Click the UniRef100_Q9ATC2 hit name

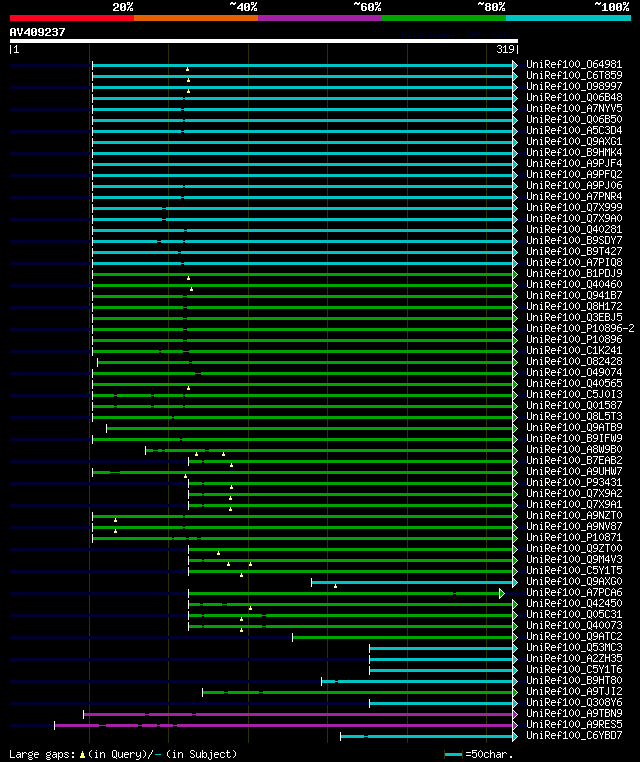574,637
